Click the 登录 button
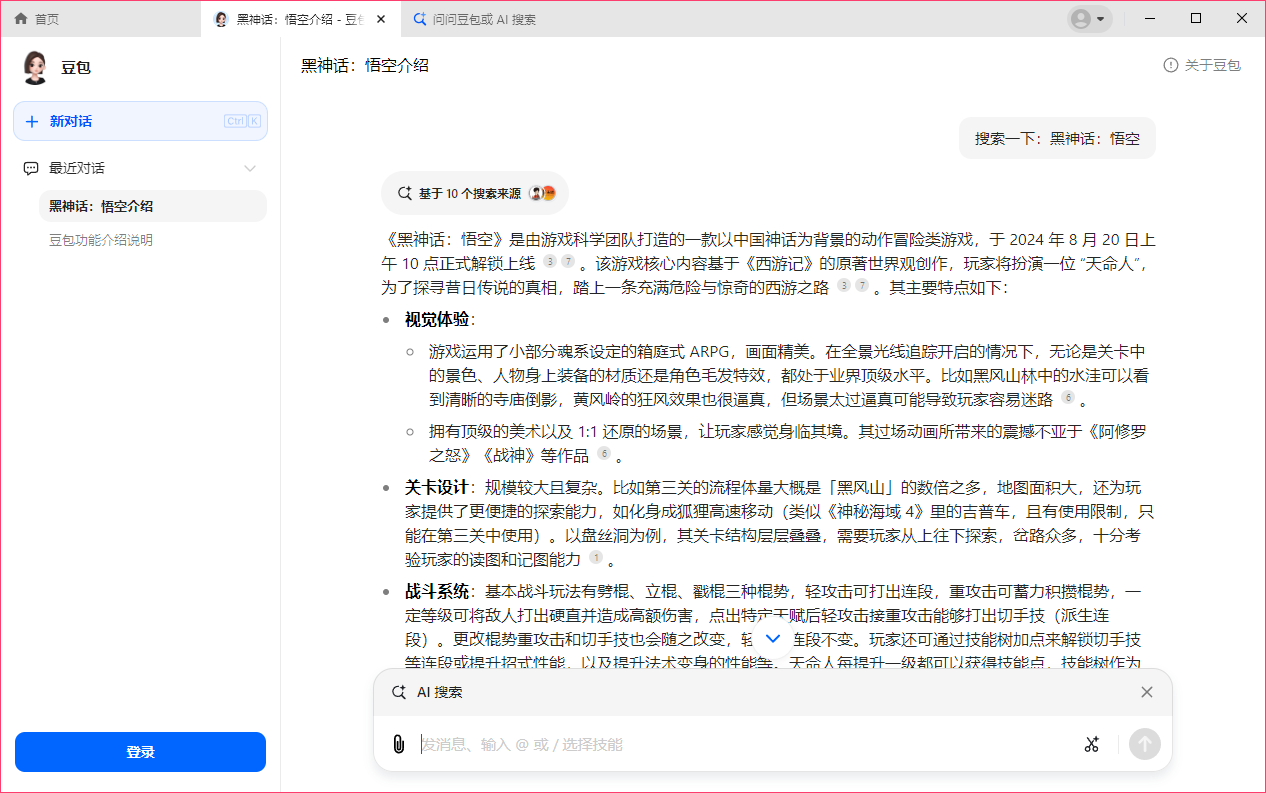1266x793 pixels. coord(140,751)
